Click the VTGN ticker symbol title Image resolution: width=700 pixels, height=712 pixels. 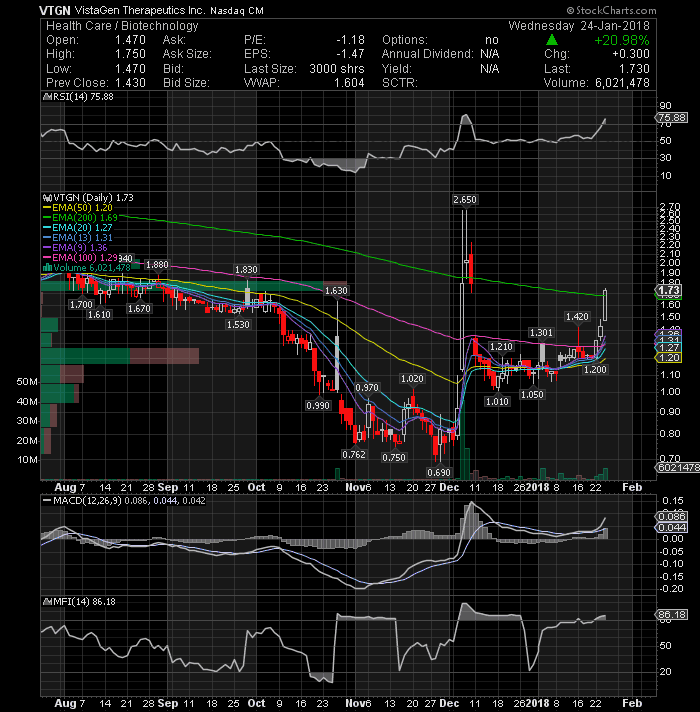(54, 10)
